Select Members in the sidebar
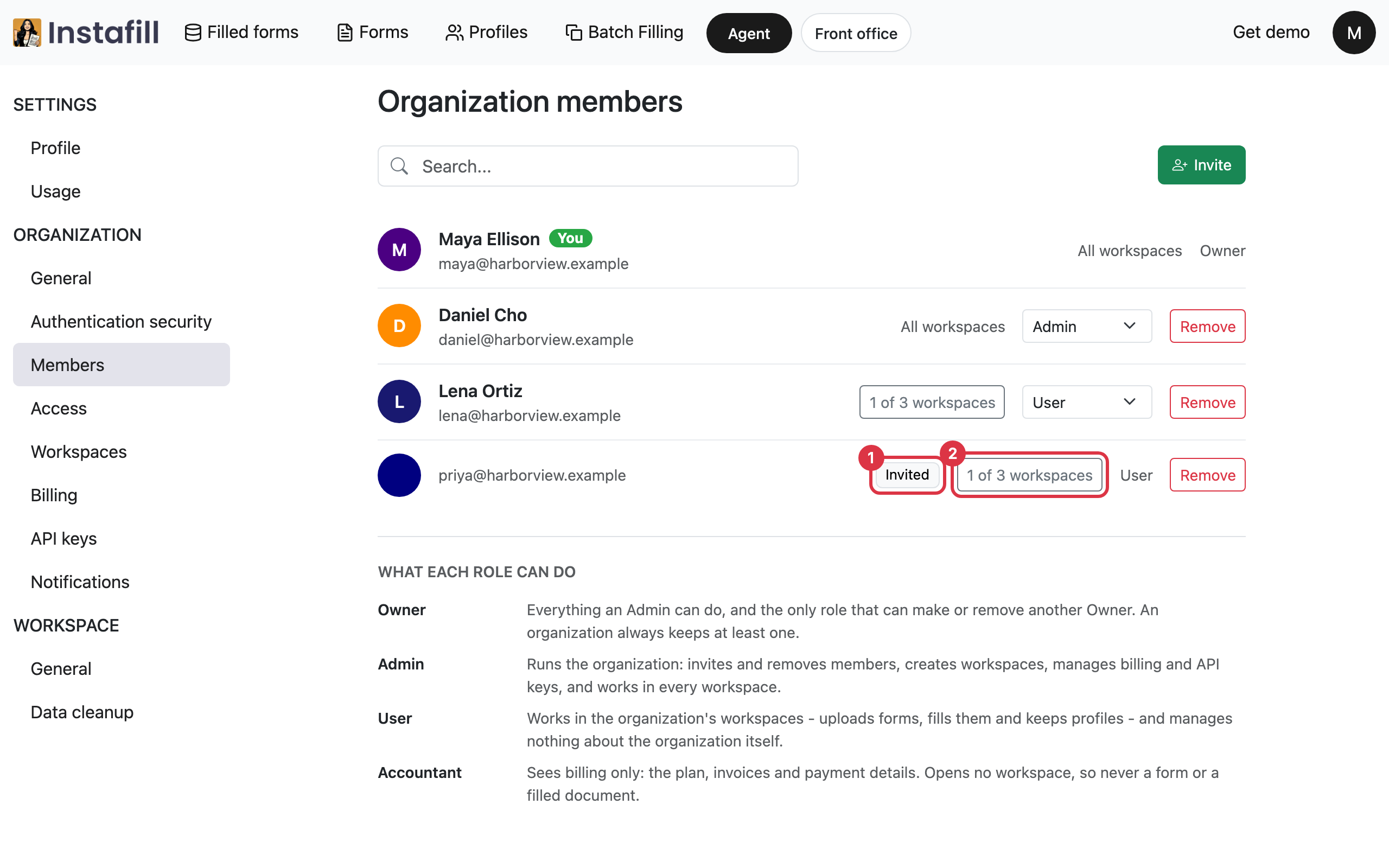The image size is (1389, 868). click(121, 365)
